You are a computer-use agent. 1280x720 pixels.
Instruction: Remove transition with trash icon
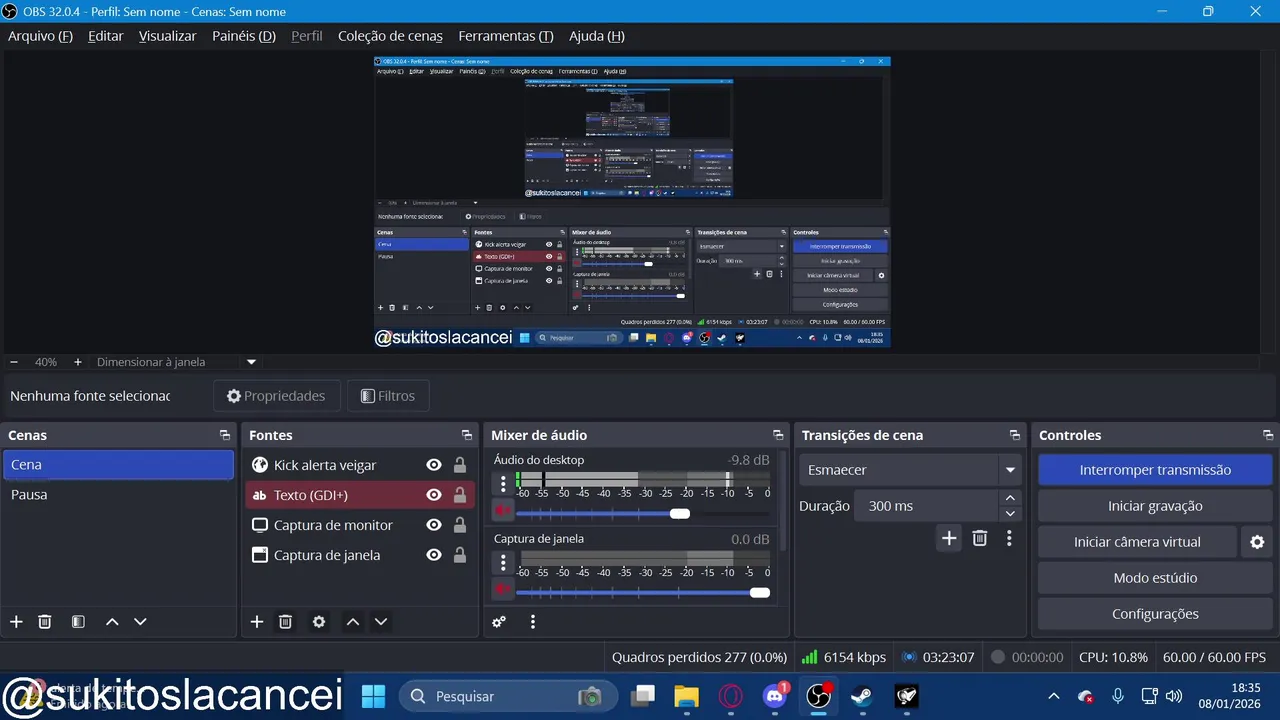click(x=980, y=538)
